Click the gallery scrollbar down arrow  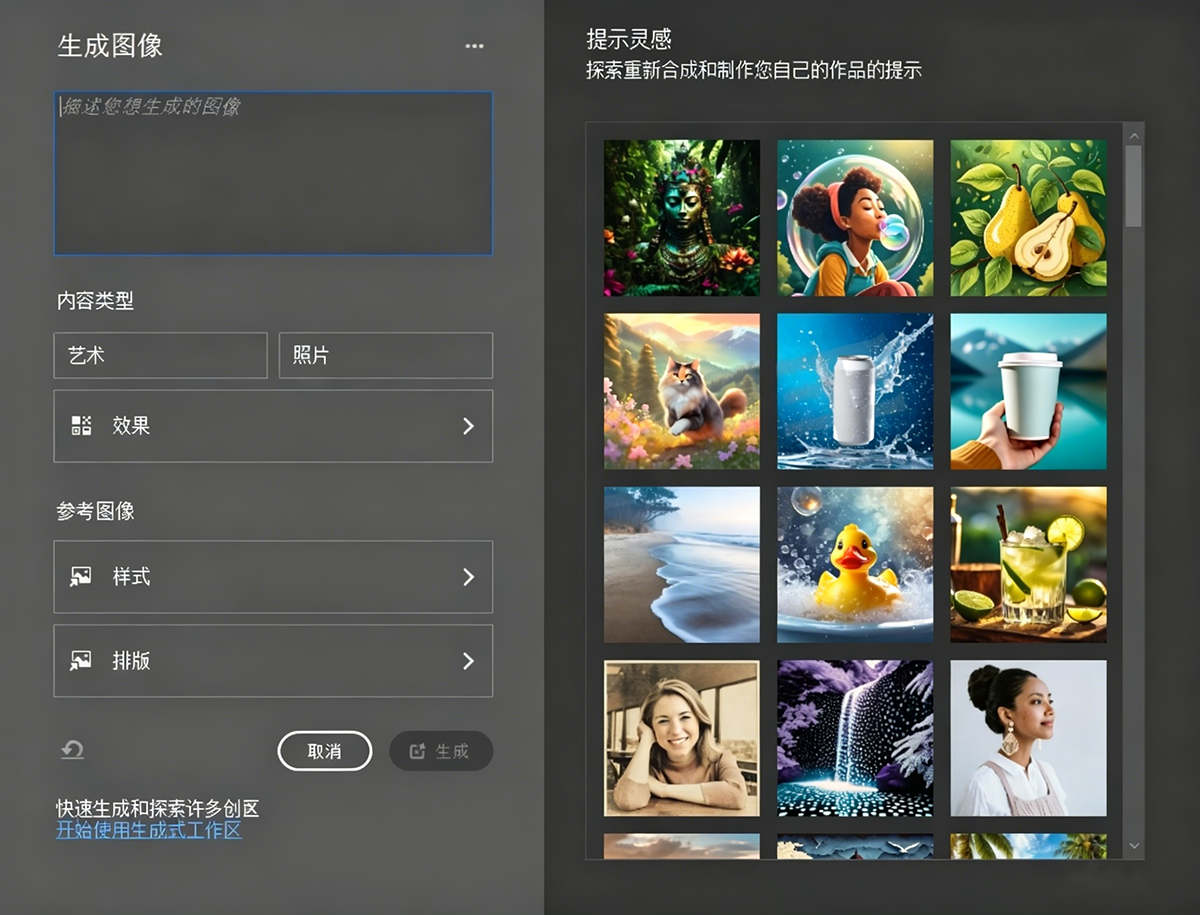[1133, 846]
